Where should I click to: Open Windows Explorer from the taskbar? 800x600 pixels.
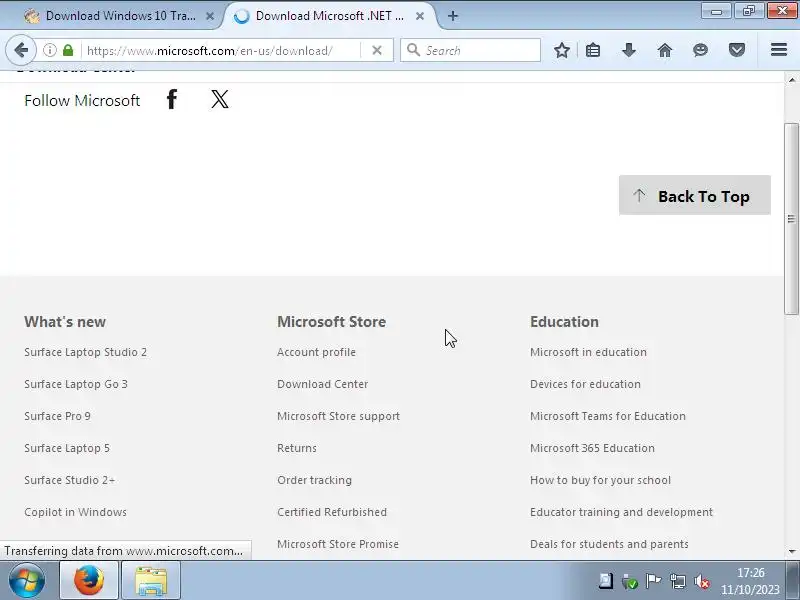pyautogui.click(x=151, y=581)
